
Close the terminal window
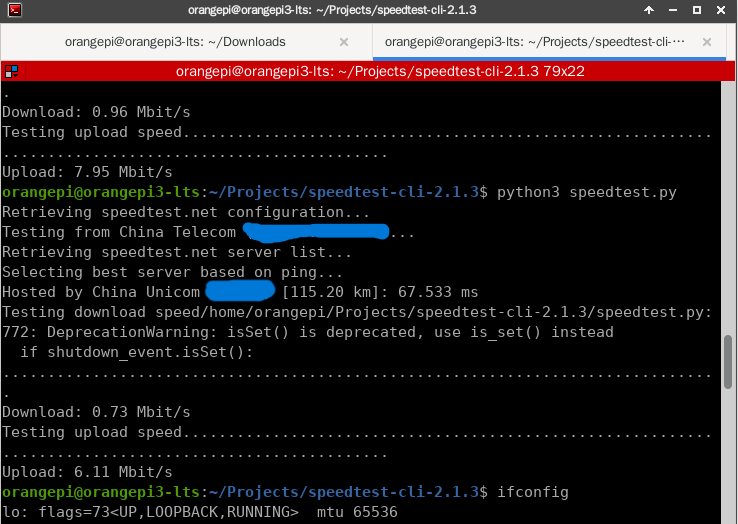point(721,10)
